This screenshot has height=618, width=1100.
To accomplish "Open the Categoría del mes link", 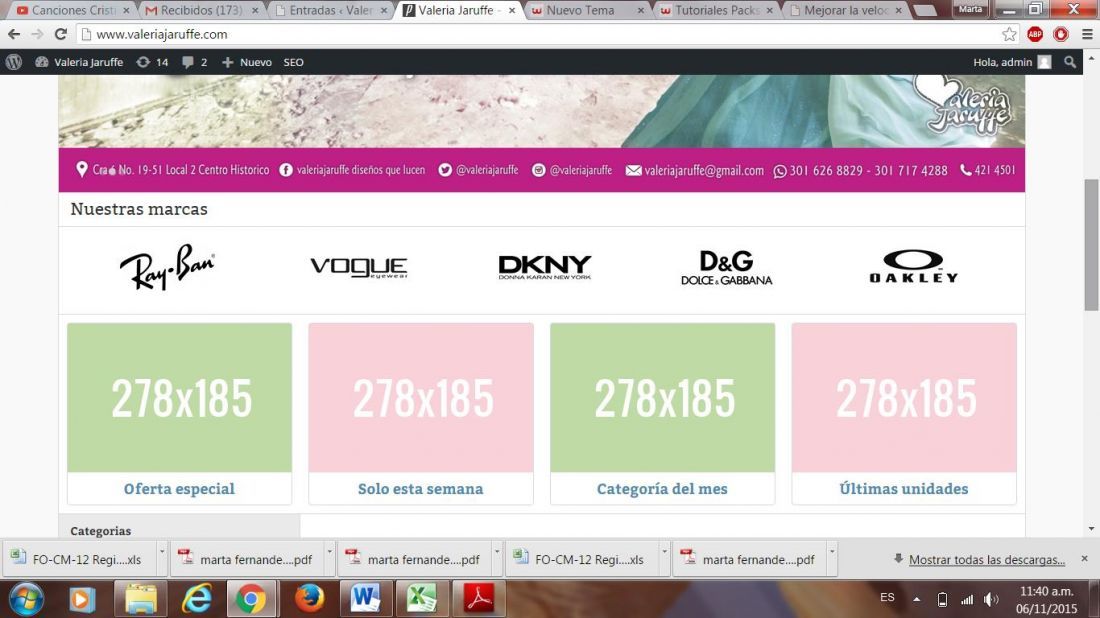I will pos(662,489).
